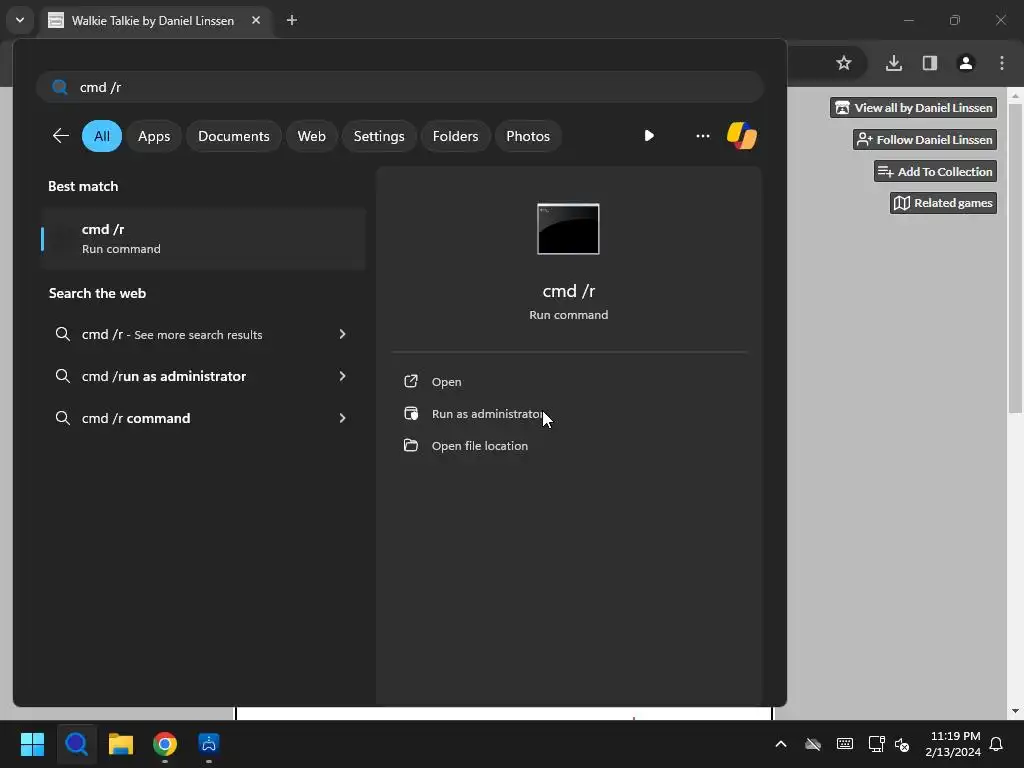Screen dimensions: 1024x768
Task: Click the search box containing cmd /r
Action: tap(400, 87)
